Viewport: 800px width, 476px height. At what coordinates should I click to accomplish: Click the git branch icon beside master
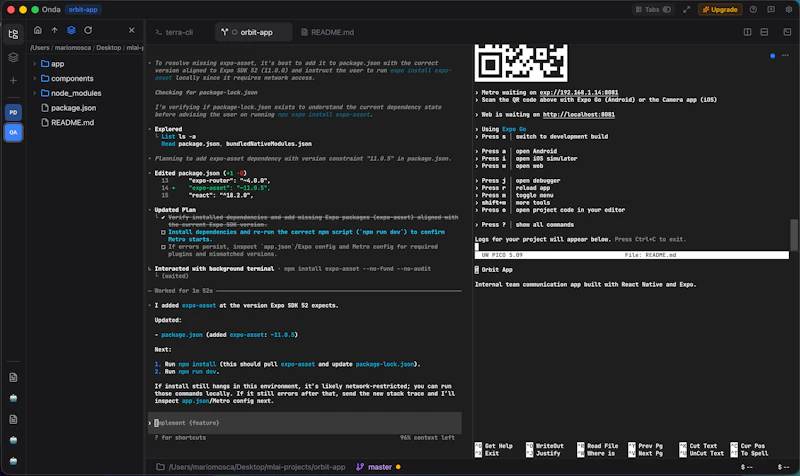point(360,467)
